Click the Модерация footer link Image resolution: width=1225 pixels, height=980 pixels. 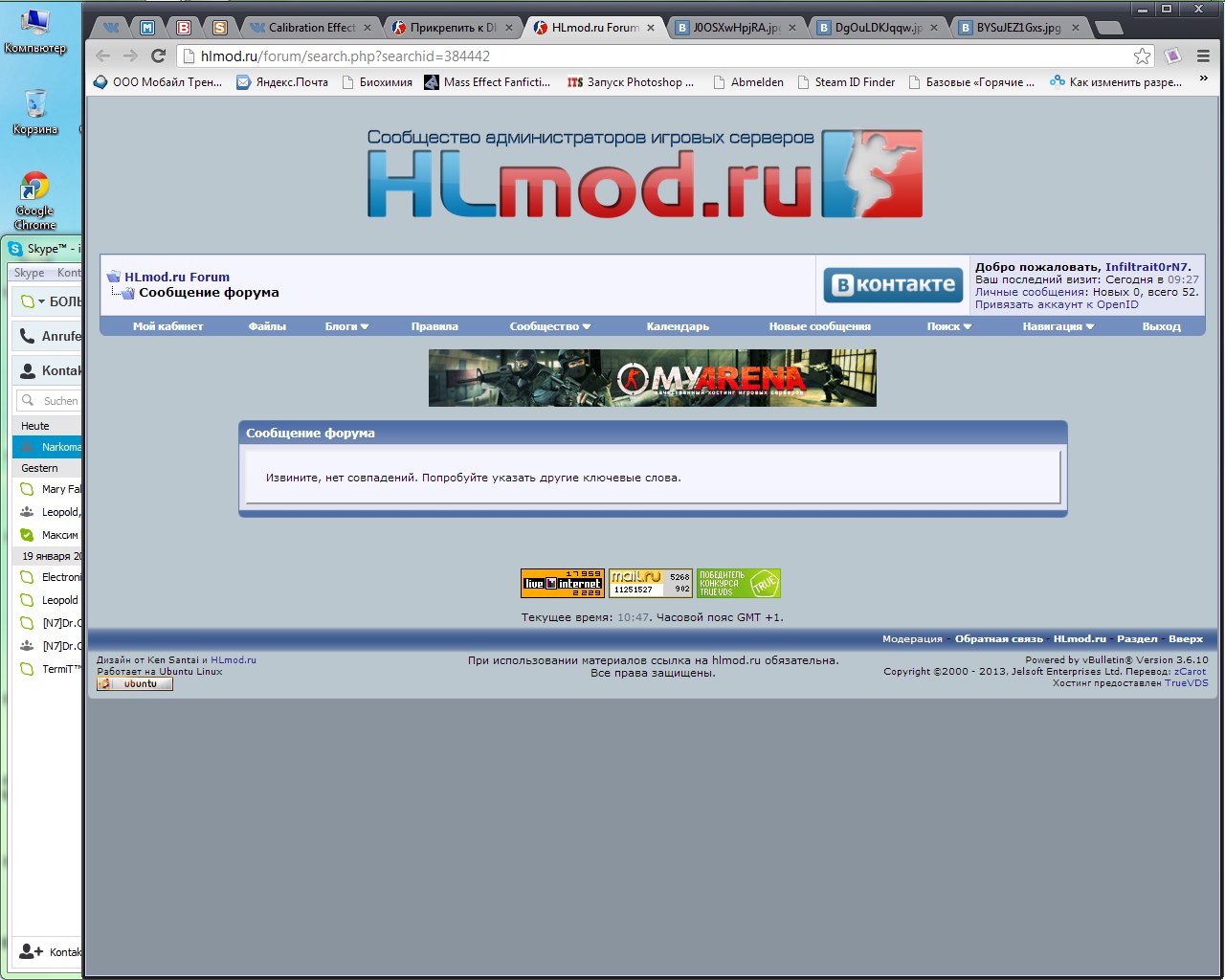coord(912,638)
